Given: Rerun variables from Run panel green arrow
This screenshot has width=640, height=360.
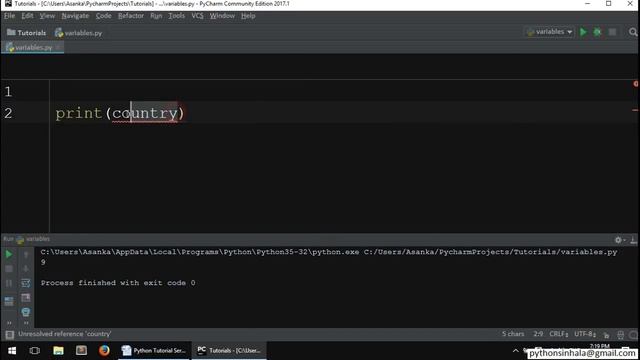Looking at the screenshot, I should click(x=9, y=254).
